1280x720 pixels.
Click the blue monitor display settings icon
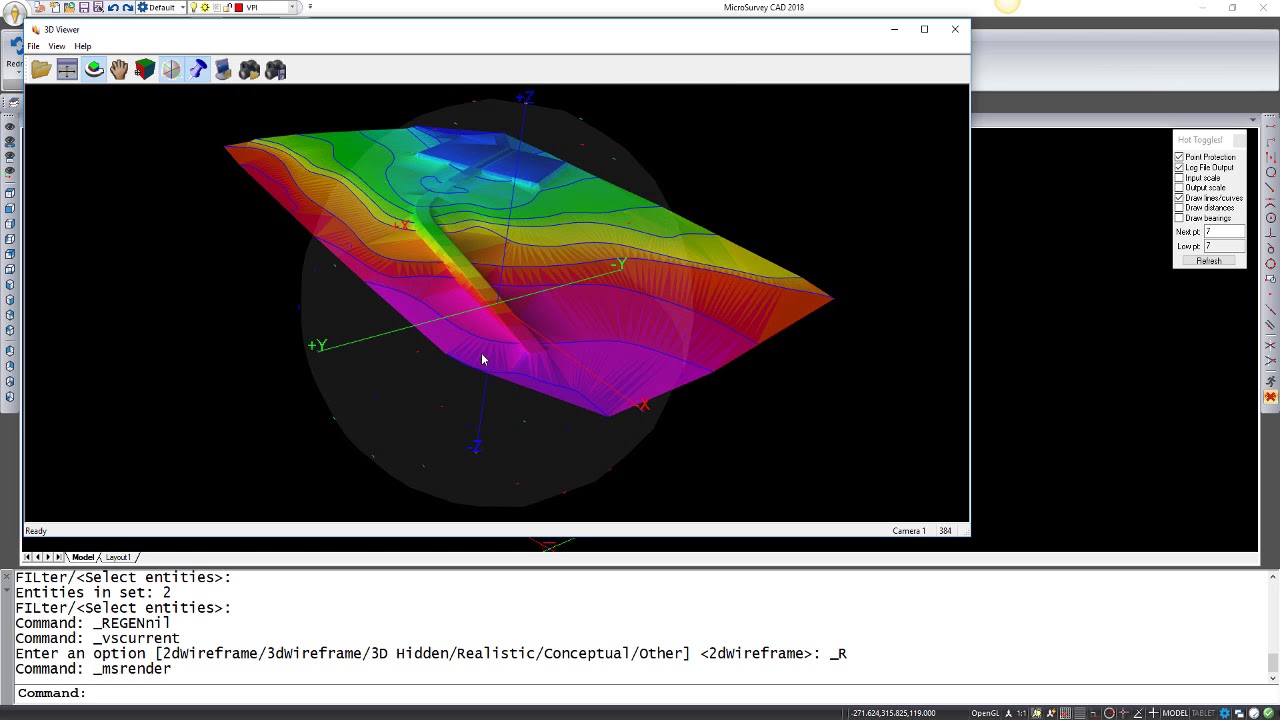[x=223, y=69]
